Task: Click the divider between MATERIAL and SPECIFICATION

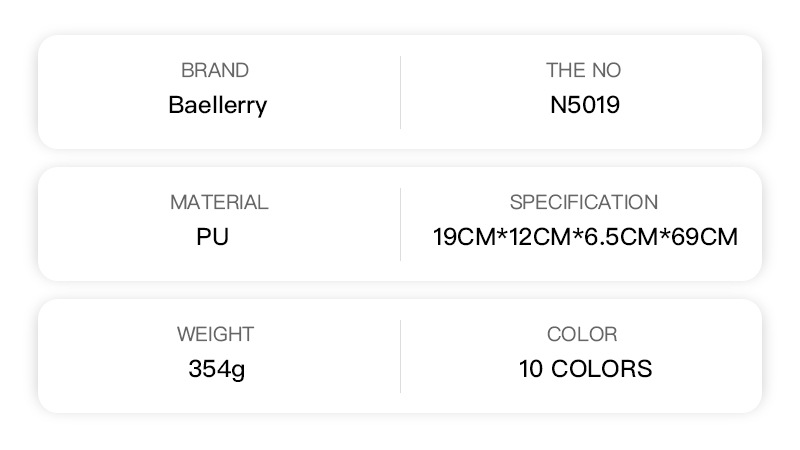Action: pyautogui.click(x=400, y=224)
